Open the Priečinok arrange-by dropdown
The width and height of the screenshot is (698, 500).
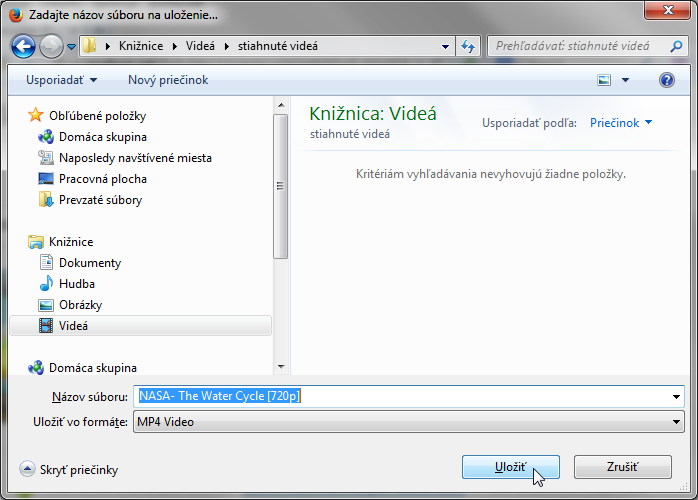621,122
